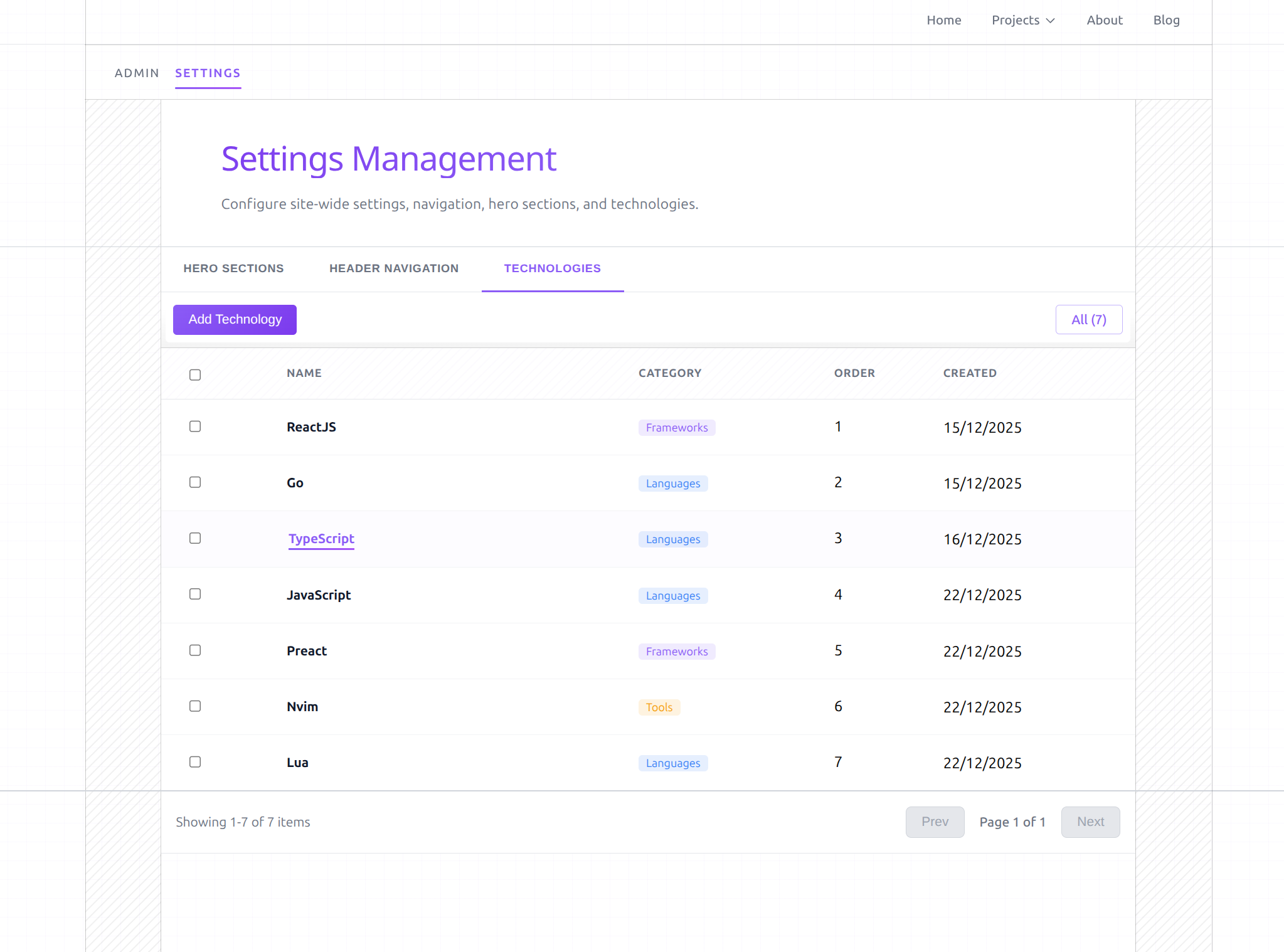Click the Tools badge on Nvim row
The image size is (1284, 952).
click(x=659, y=707)
